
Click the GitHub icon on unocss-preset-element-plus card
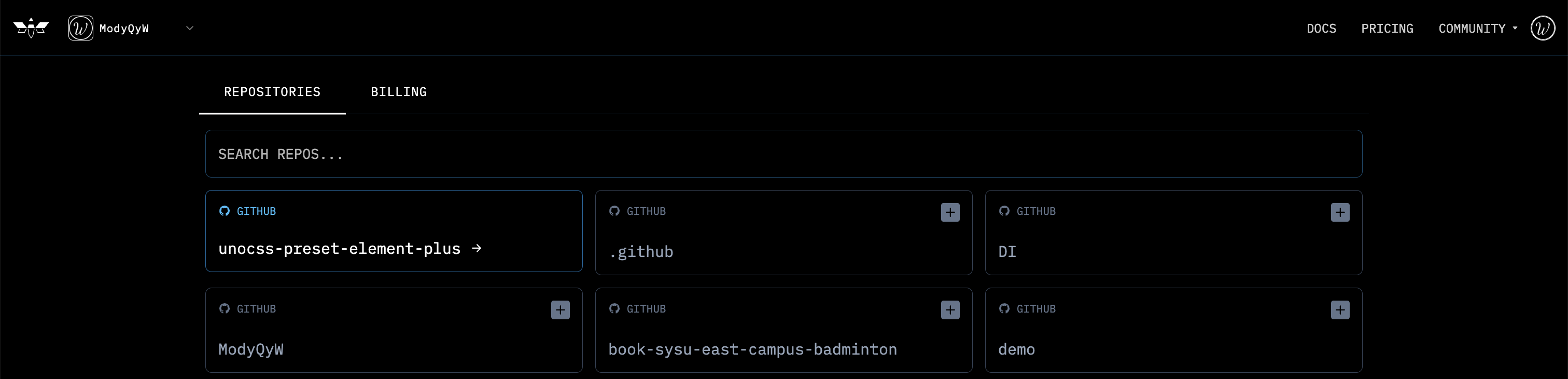[225, 211]
